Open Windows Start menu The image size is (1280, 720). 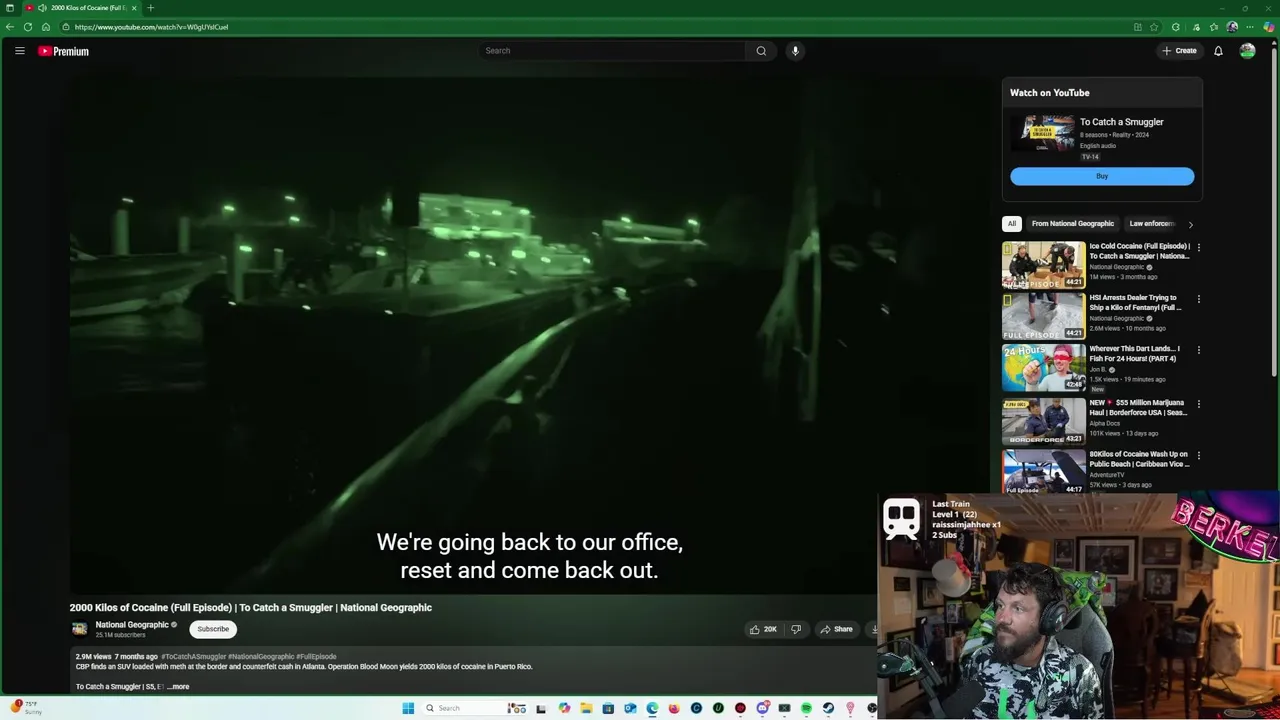408,708
